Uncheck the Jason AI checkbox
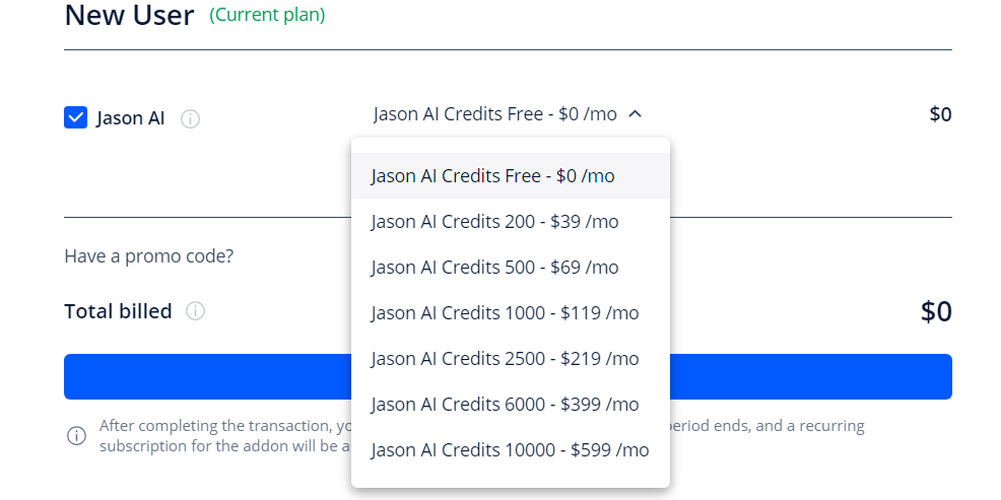The image size is (1001, 500). pyautogui.click(x=75, y=118)
